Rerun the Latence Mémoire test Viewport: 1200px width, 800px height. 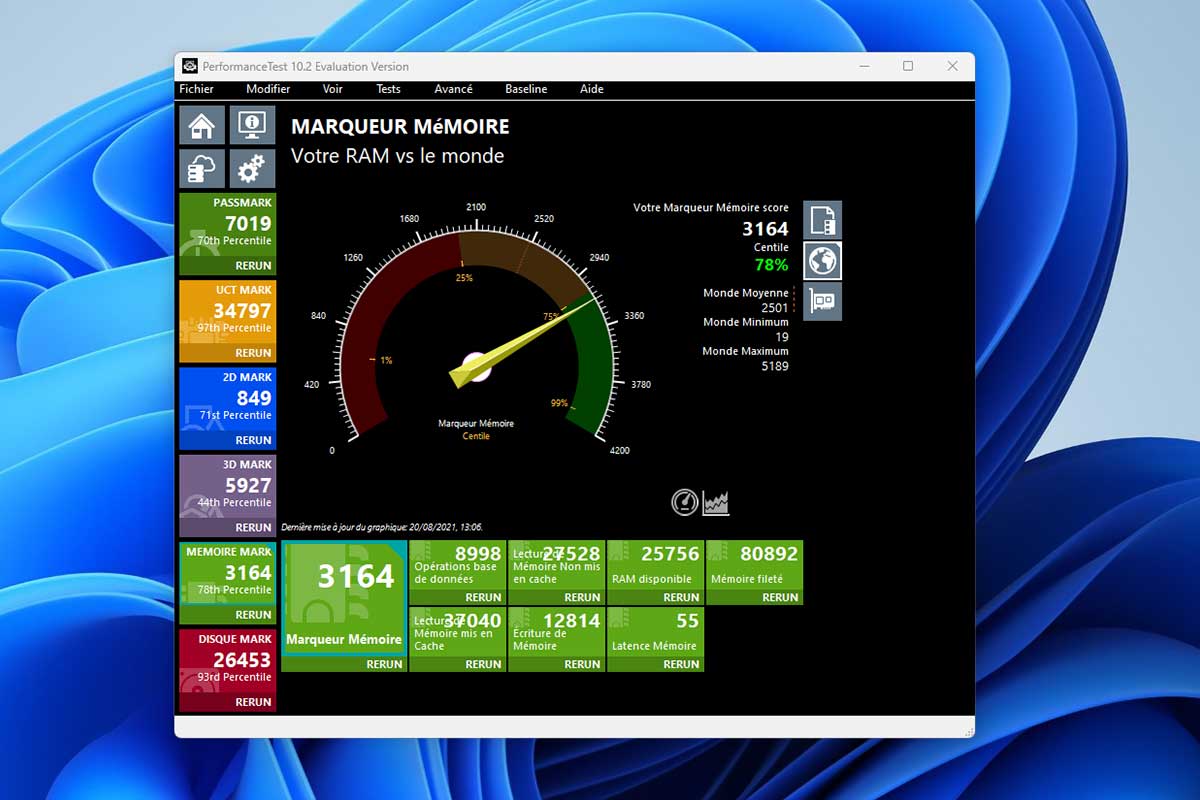[682, 664]
